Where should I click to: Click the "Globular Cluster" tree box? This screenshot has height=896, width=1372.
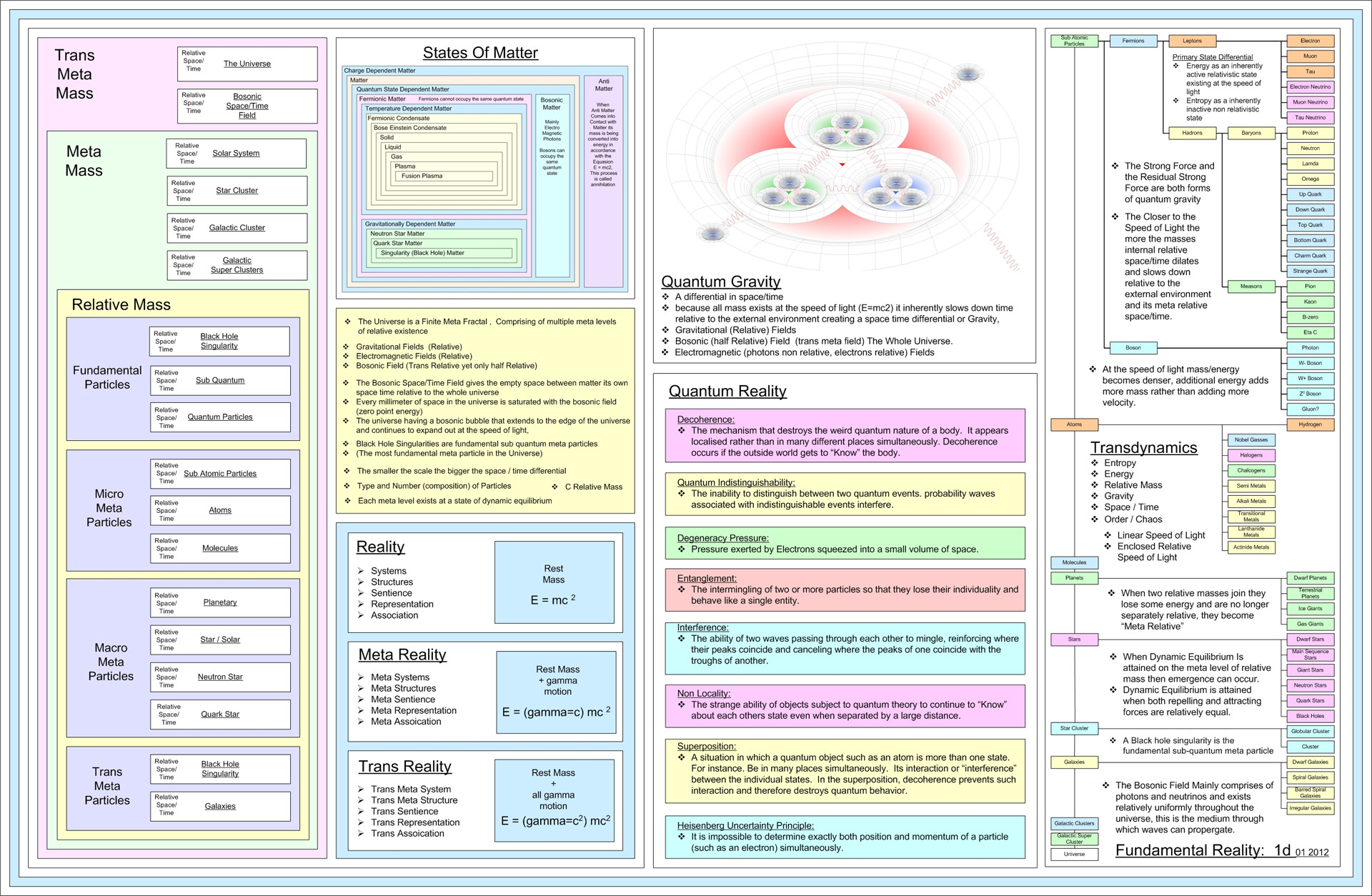coord(1310,732)
